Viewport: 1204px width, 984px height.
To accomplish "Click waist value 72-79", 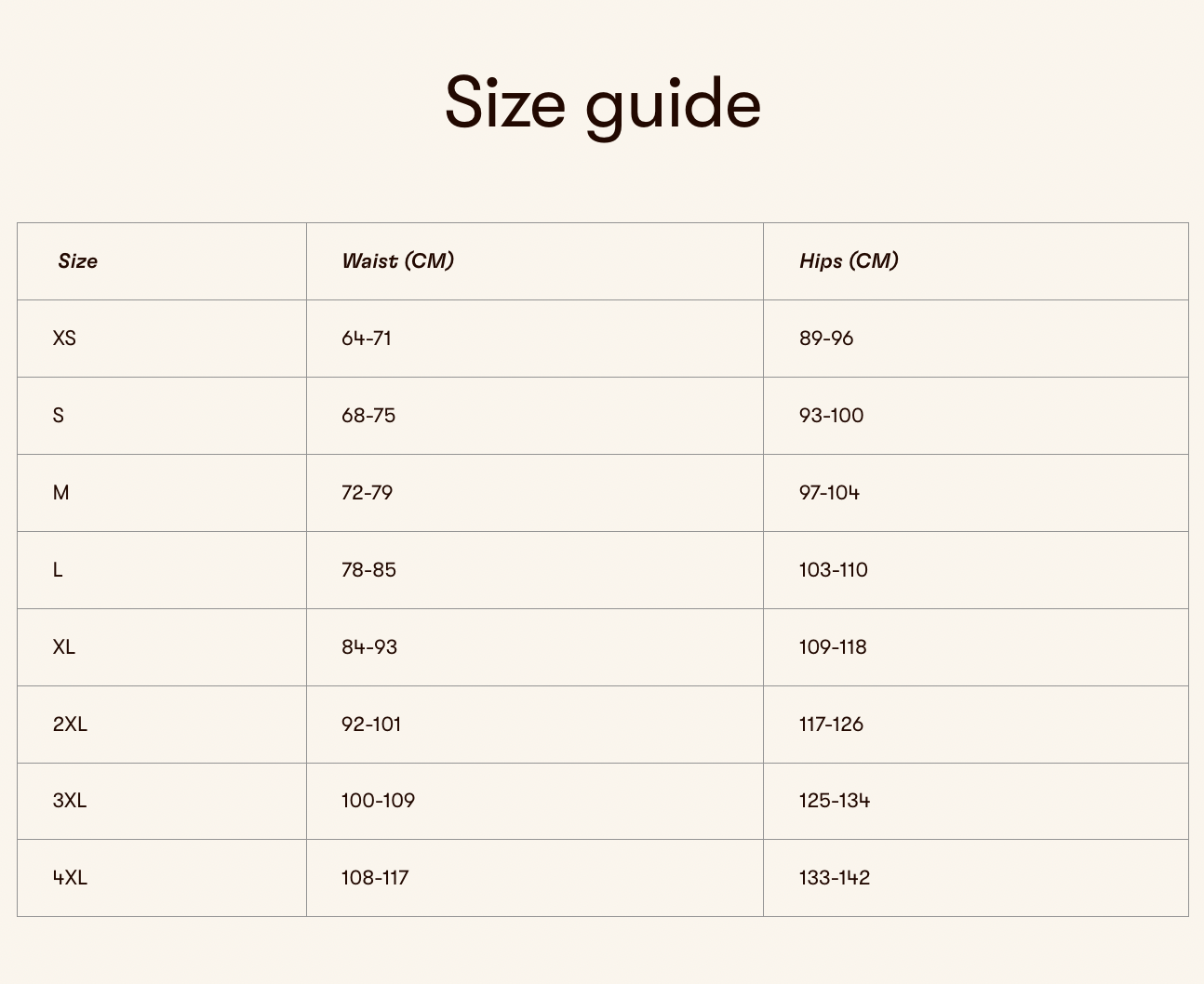I will 367,493.
